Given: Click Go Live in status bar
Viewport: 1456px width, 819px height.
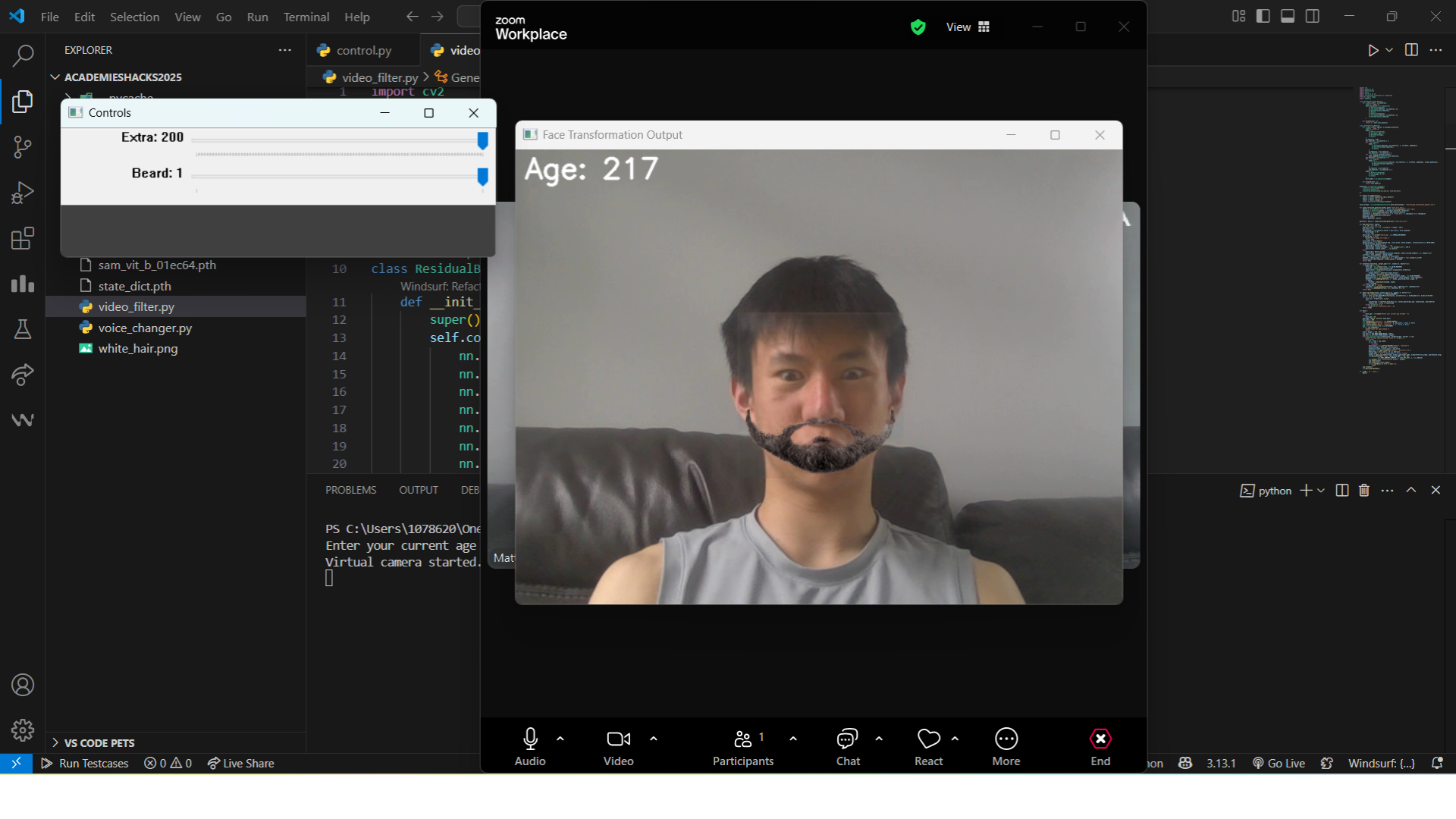Looking at the screenshot, I should pos(1279,764).
